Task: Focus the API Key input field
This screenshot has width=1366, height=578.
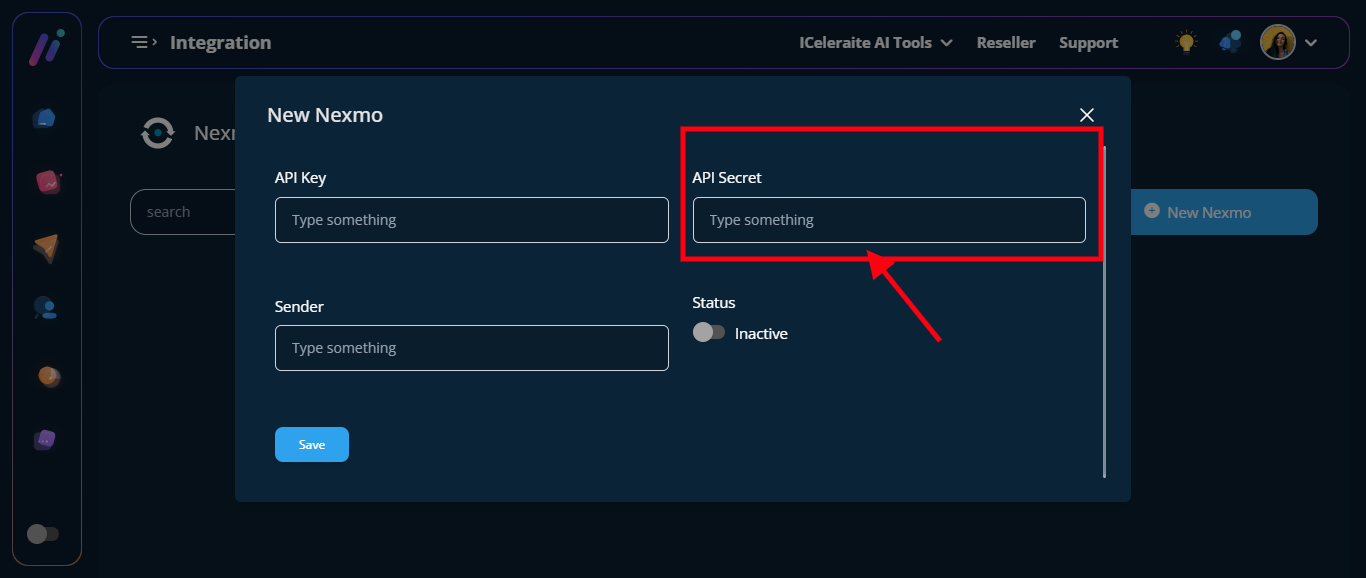Action: coord(471,220)
